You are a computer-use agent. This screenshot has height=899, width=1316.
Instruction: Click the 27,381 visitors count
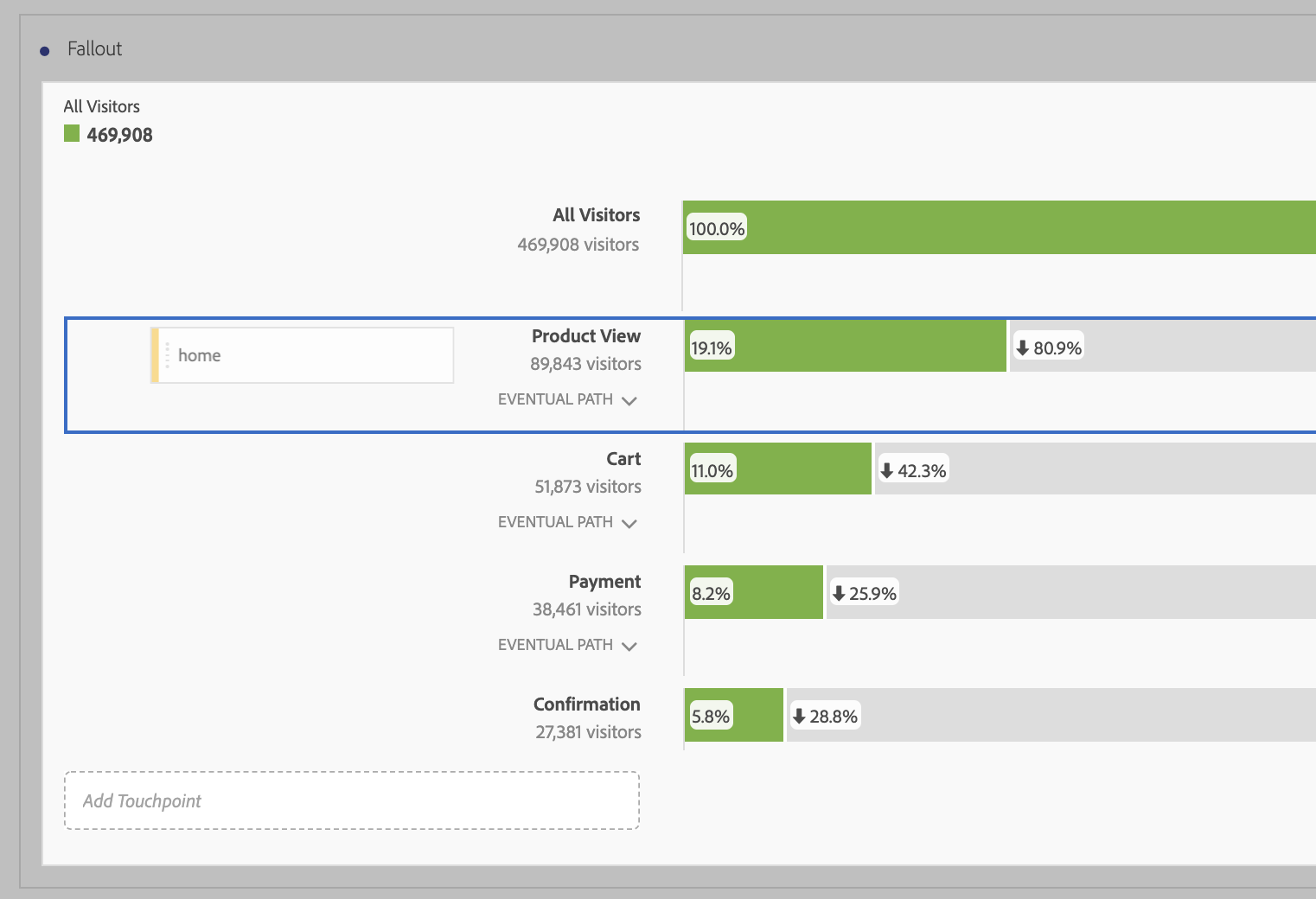(x=588, y=732)
